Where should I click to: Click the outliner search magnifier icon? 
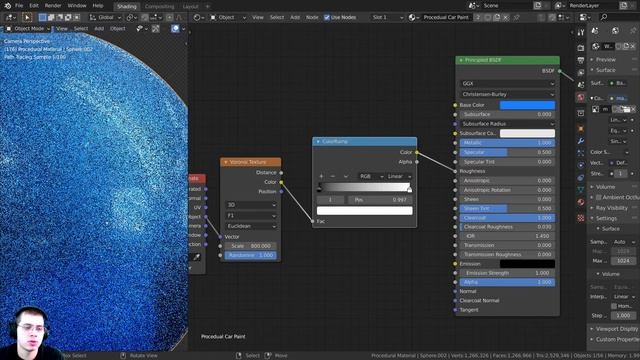[604, 17]
